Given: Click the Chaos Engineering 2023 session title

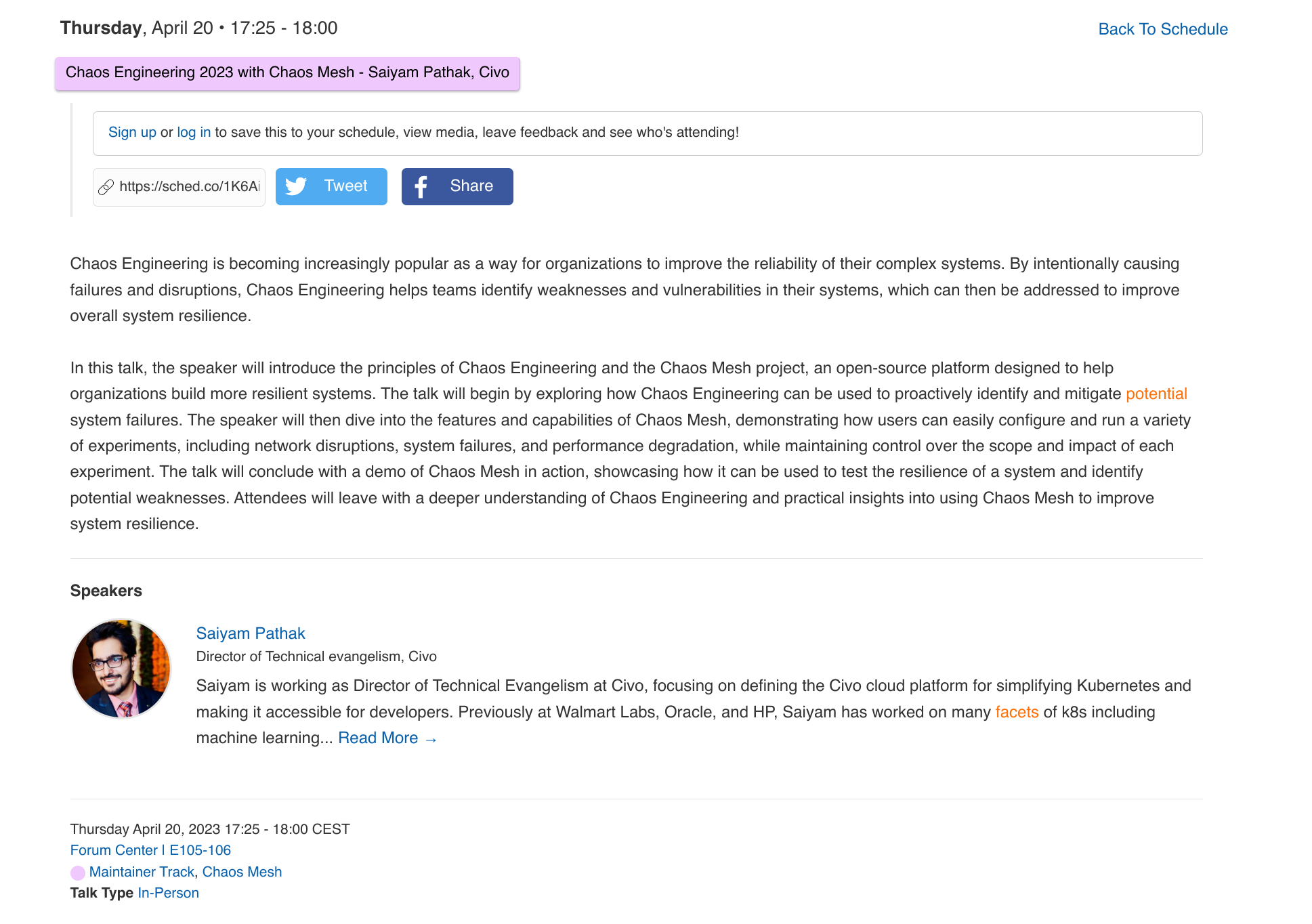Looking at the screenshot, I should pyautogui.click(x=287, y=73).
